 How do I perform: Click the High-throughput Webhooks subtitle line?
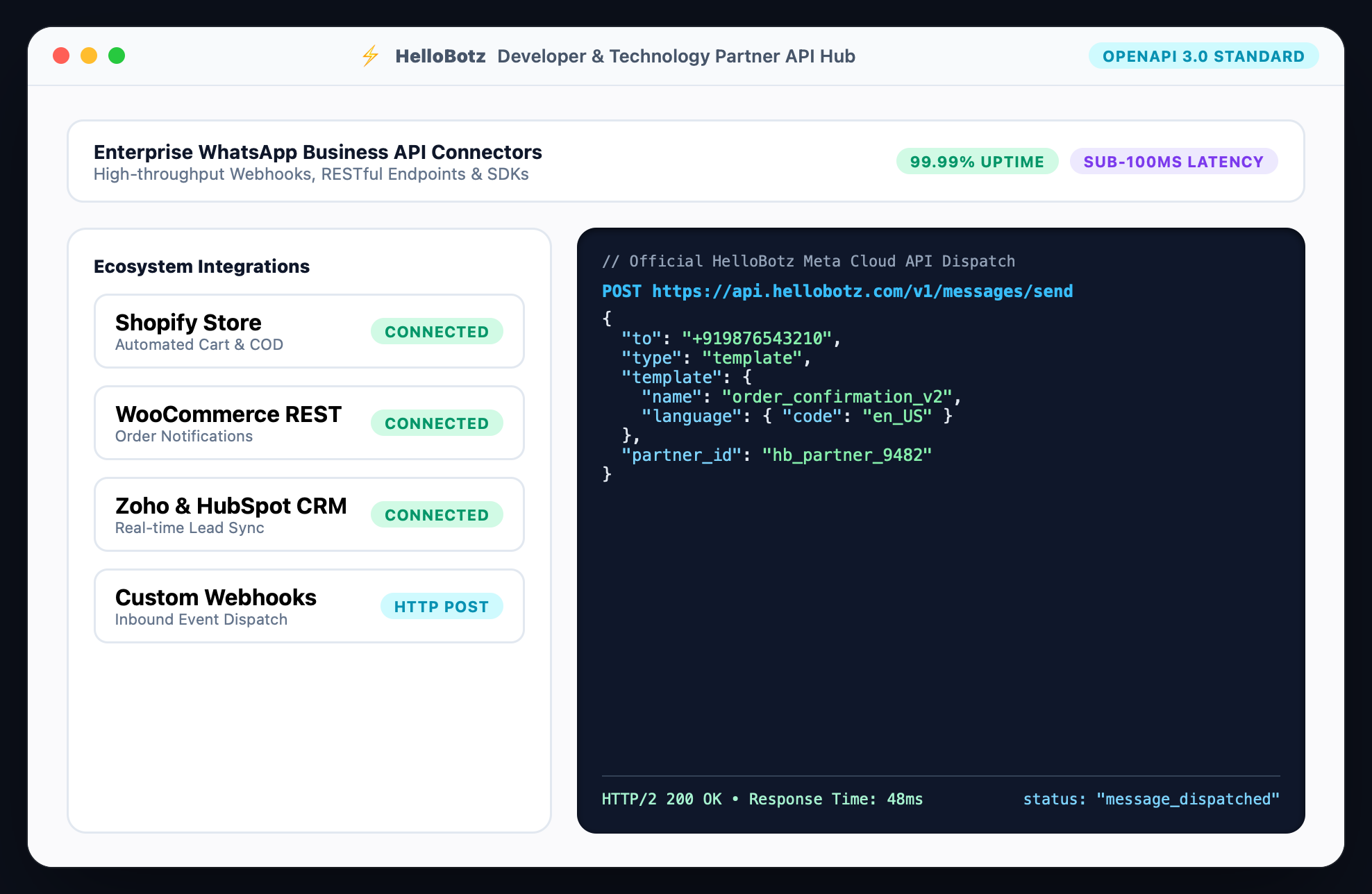(311, 174)
